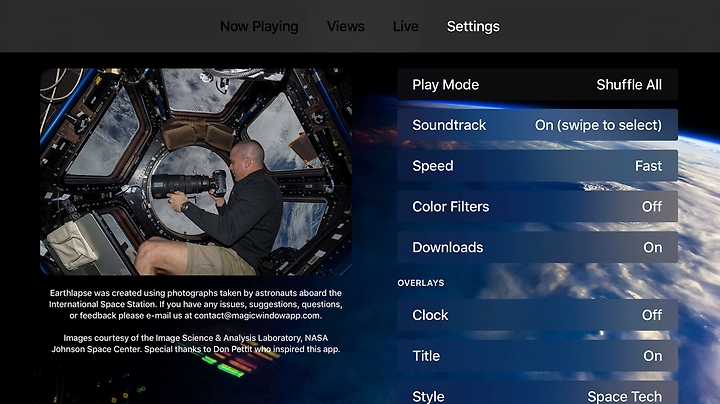Viewport: 720px width, 404px height.
Task: Click the contact@magicwindowapp.com email text
Action: (257, 316)
